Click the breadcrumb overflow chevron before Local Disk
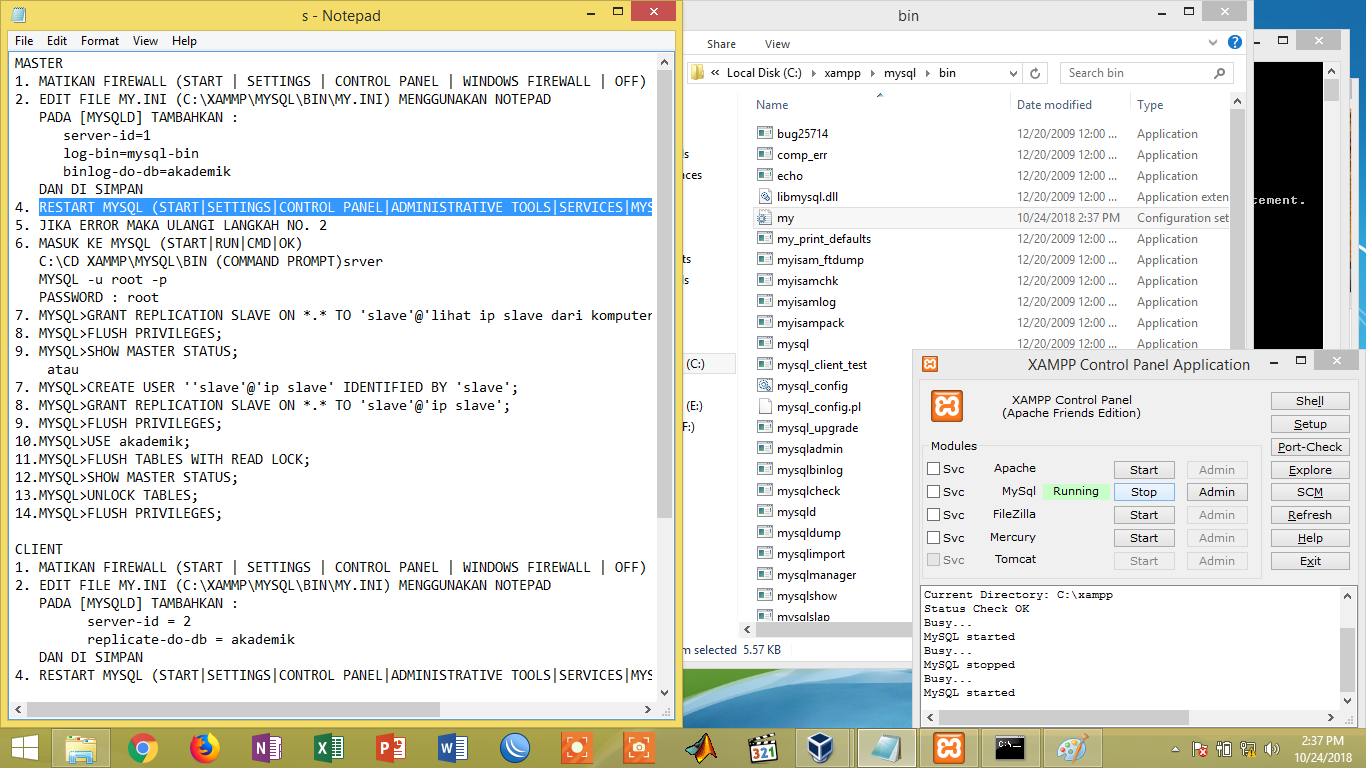 click(x=715, y=73)
